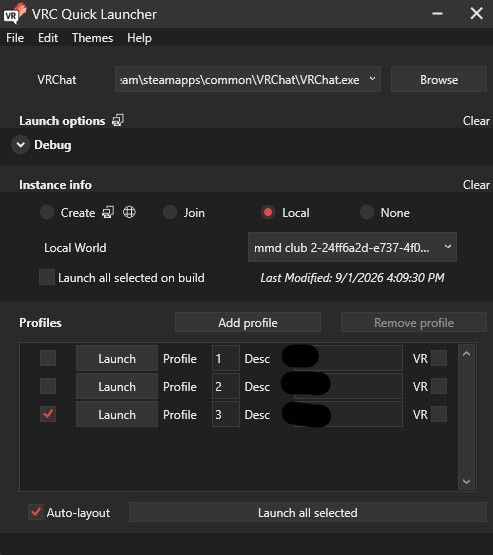Click the copy icon next to Create
Viewport: 493px width, 555px height.
click(108, 212)
